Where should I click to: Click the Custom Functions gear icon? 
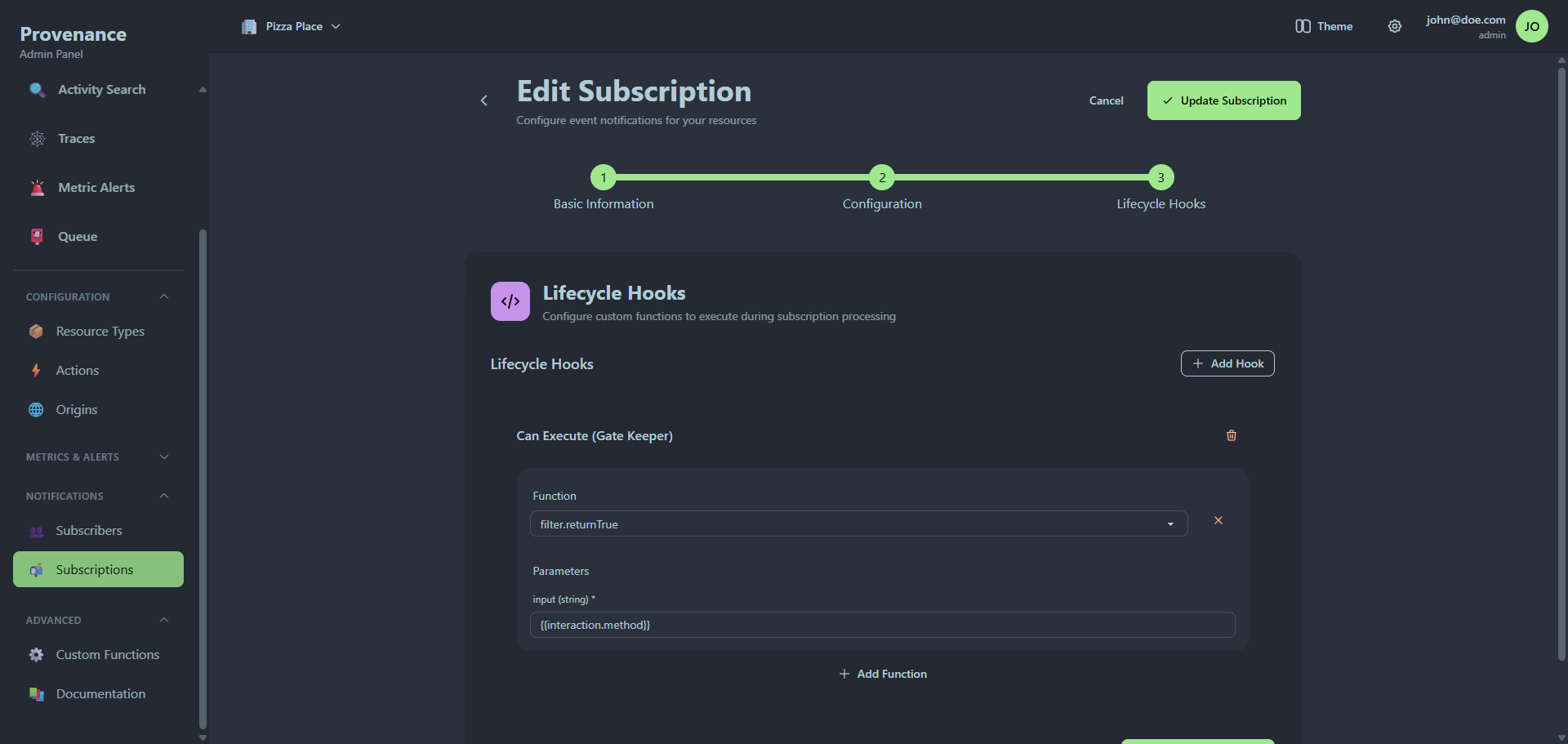[x=37, y=654]
